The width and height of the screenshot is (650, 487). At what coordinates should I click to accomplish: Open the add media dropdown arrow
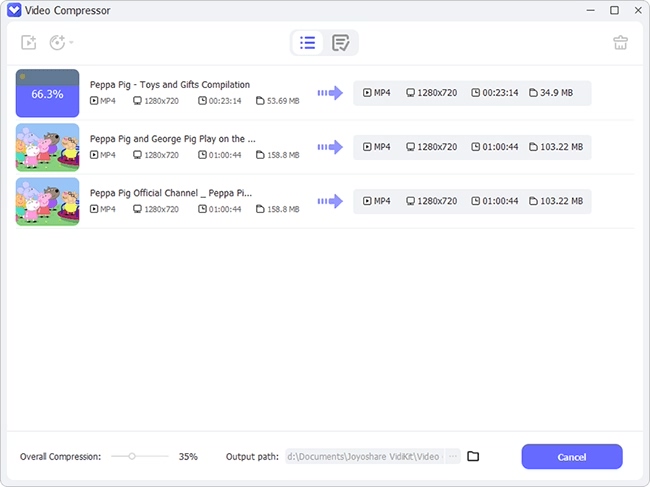pos(71,43)
